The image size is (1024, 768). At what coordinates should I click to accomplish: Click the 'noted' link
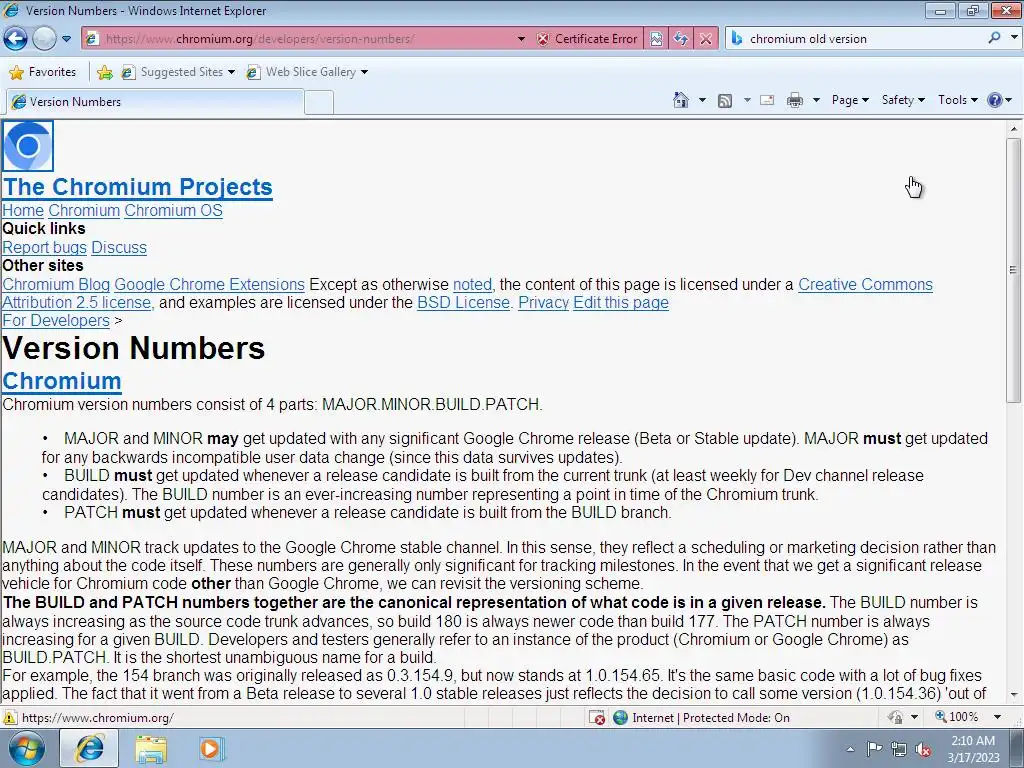(472, 285)
